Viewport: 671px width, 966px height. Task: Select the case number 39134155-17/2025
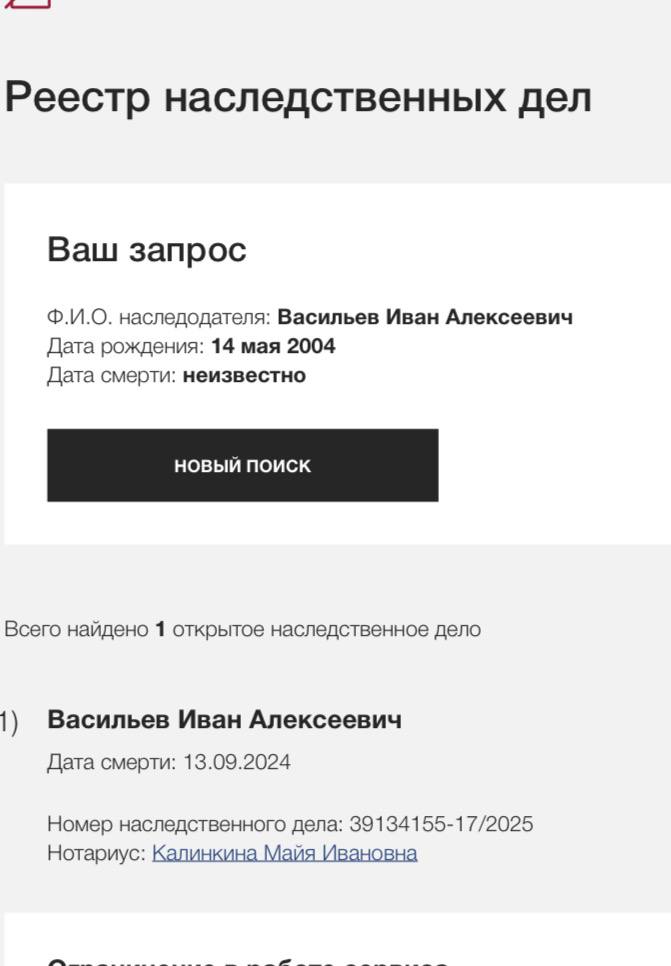(441, 824)
